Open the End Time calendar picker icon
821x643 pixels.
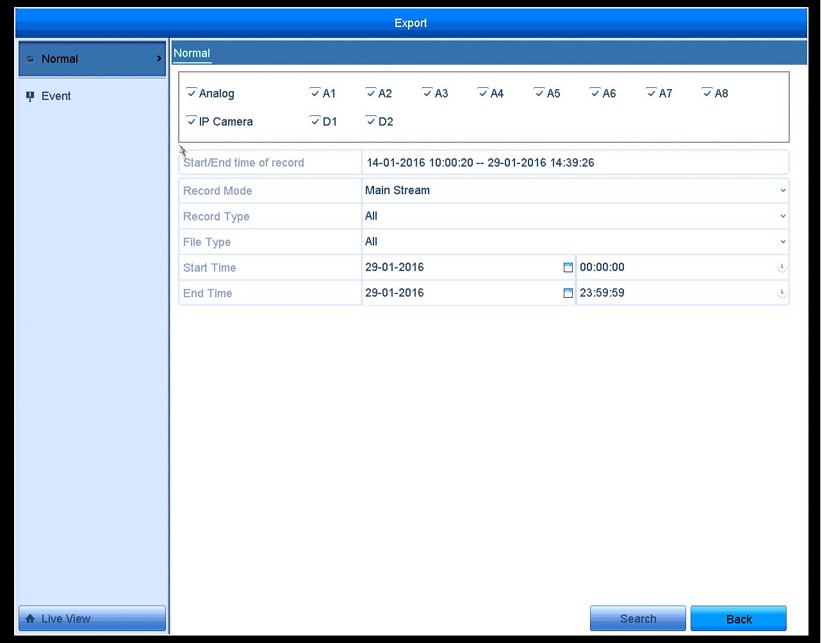[568, 293]
